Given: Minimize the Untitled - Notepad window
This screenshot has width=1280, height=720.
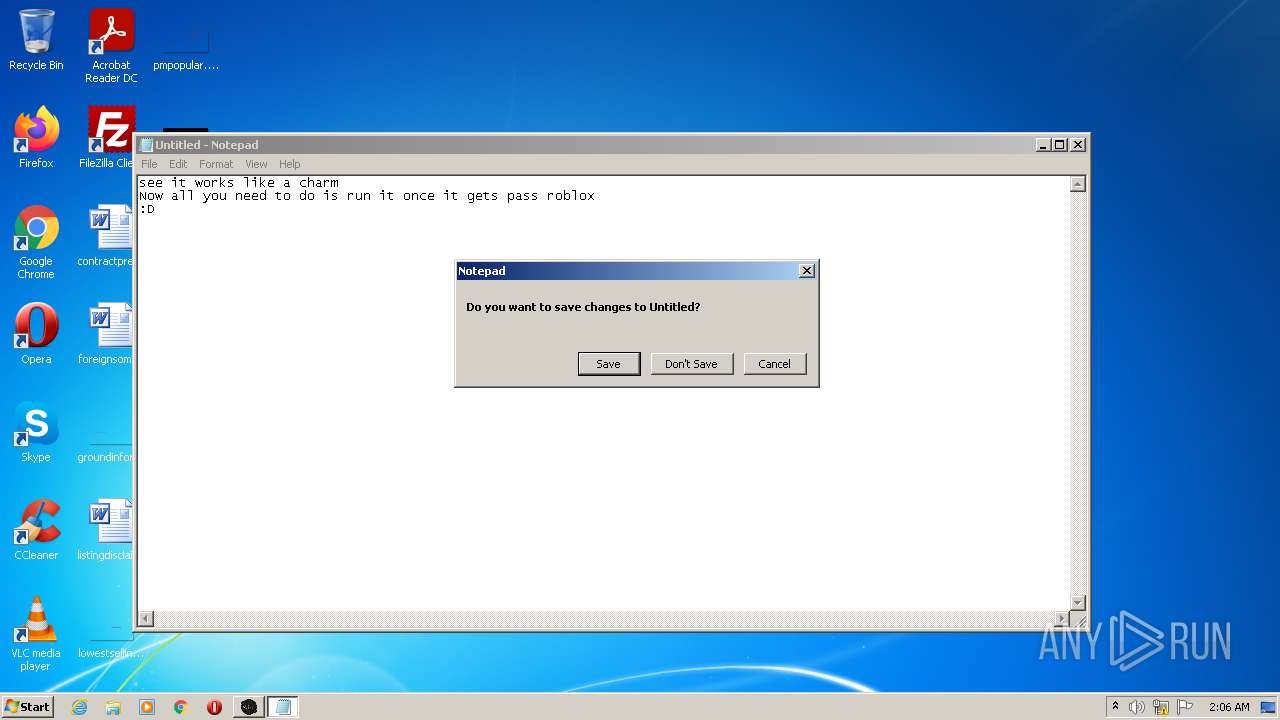Looking at the screenshot, I should (1044, 145).
